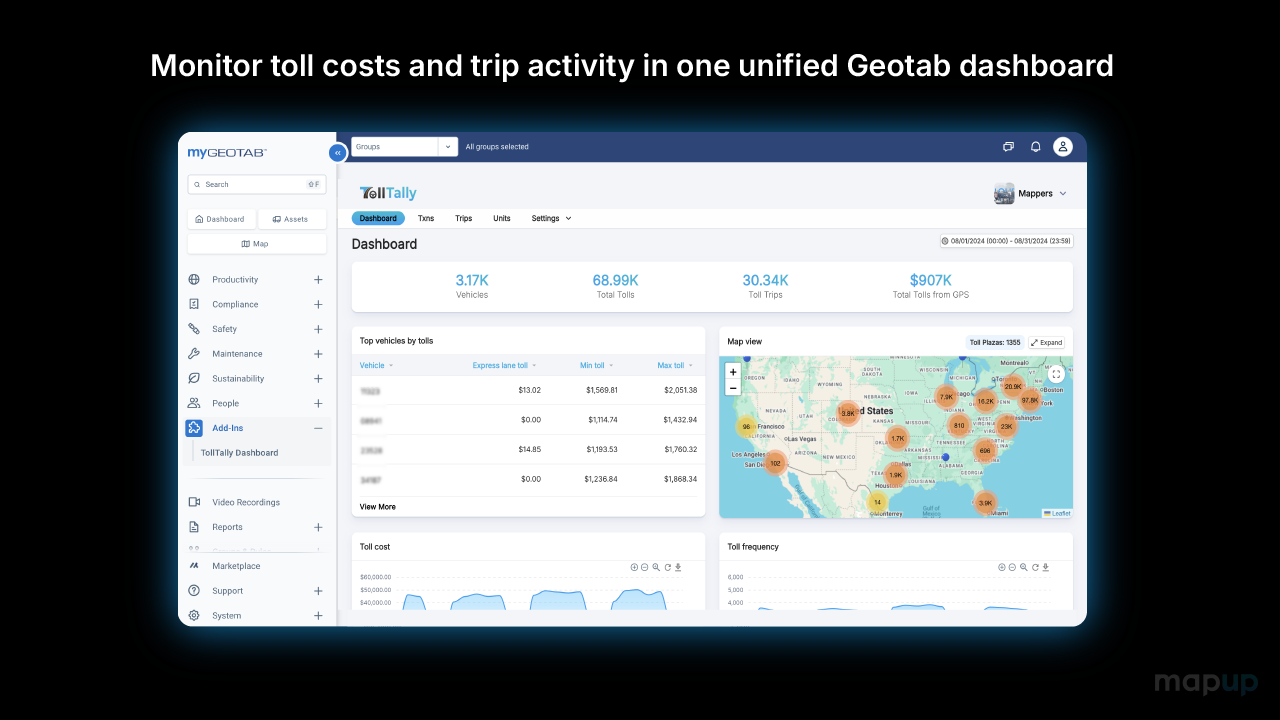1280x720 pixels.
Task: Click the 97.8K map cluster marker
Action: (x=1030, y=399)
